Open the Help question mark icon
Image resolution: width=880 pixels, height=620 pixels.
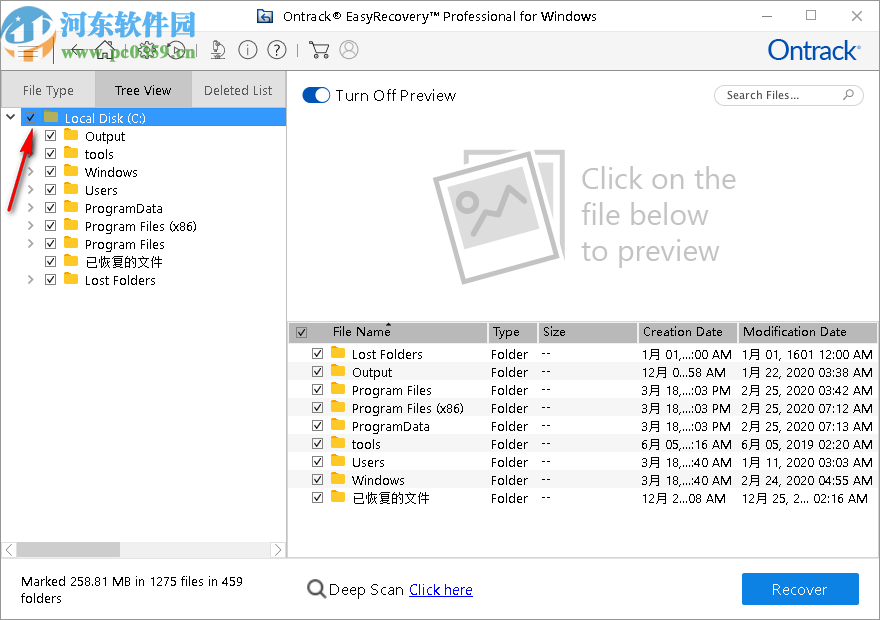278,49
